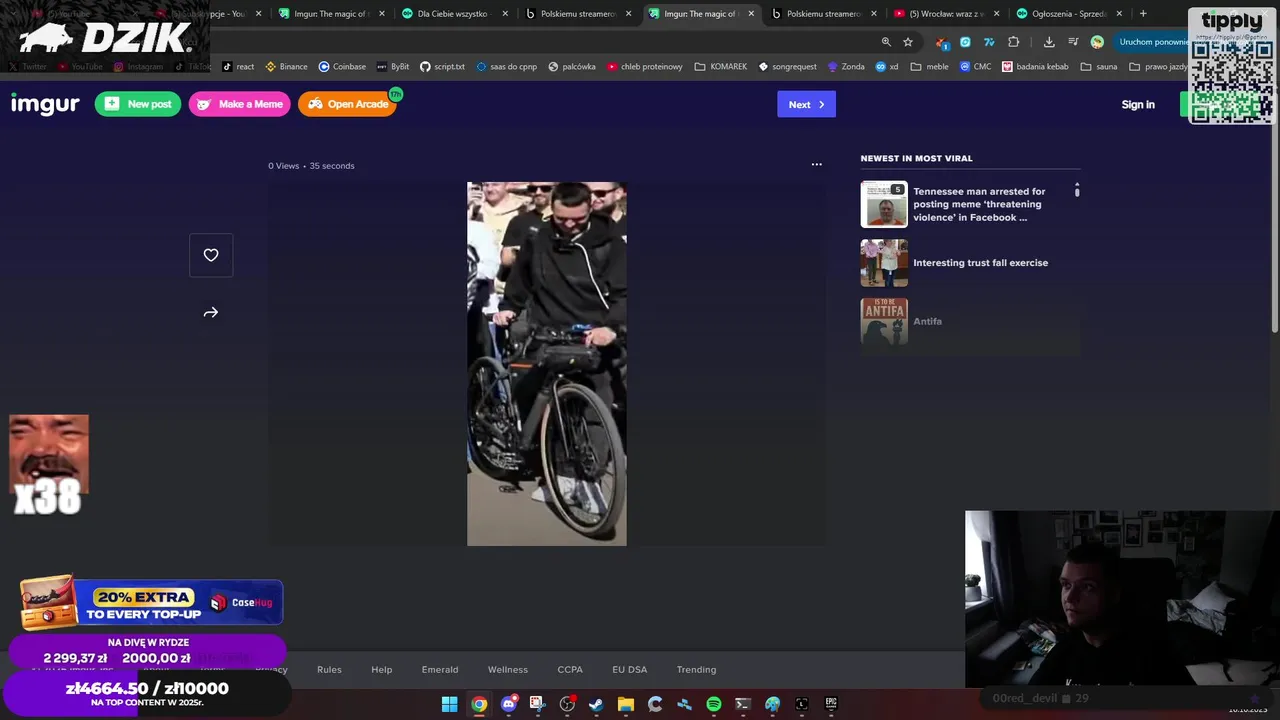Open the 'Tennessee man arrested' viral post
The image size is (1280, 720).
979,204
